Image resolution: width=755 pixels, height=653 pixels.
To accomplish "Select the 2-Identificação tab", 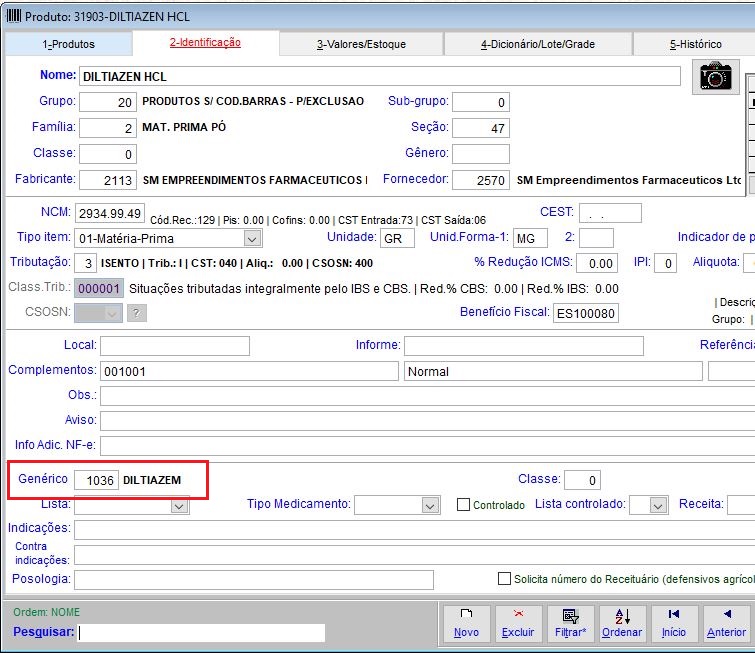I will click(205, 43).
